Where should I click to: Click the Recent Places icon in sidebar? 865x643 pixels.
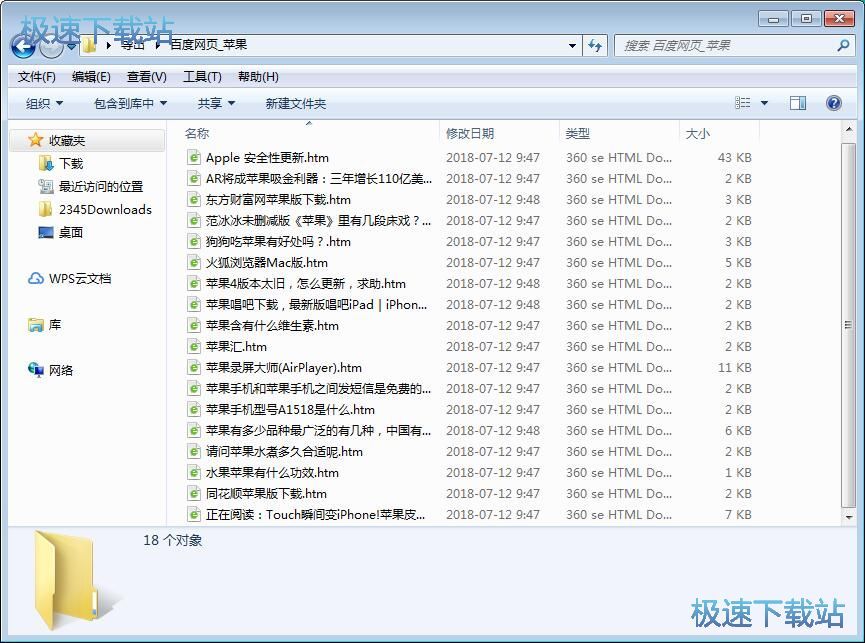coord(46,186)
